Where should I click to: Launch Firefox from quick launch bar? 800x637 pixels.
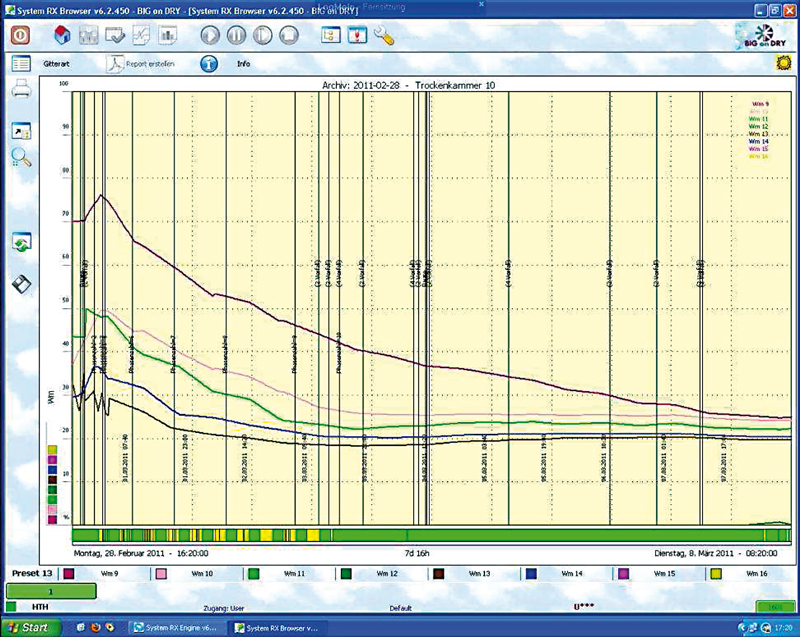[x=95, y=627]
